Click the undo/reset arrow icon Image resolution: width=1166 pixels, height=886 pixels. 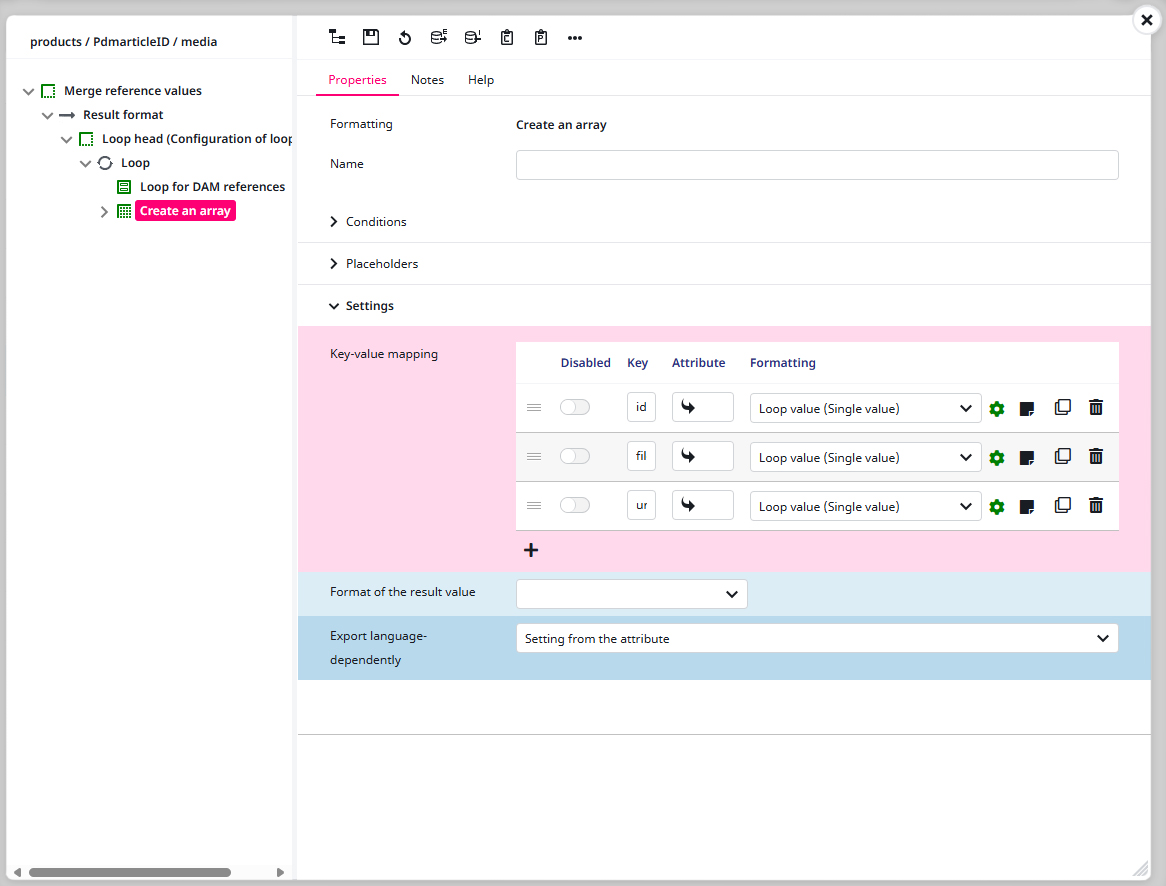[x=405, y=38]
